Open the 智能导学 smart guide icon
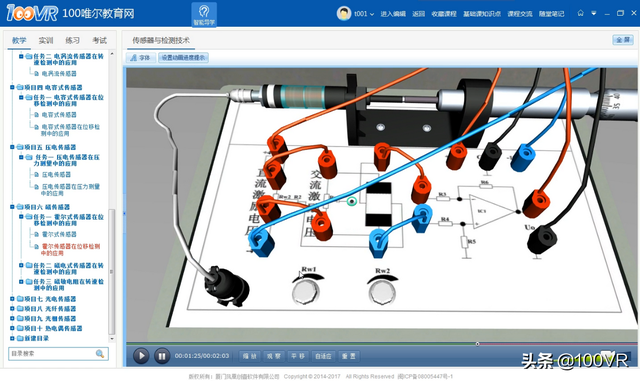The image size is (640, 381). [x=204, y=14]
